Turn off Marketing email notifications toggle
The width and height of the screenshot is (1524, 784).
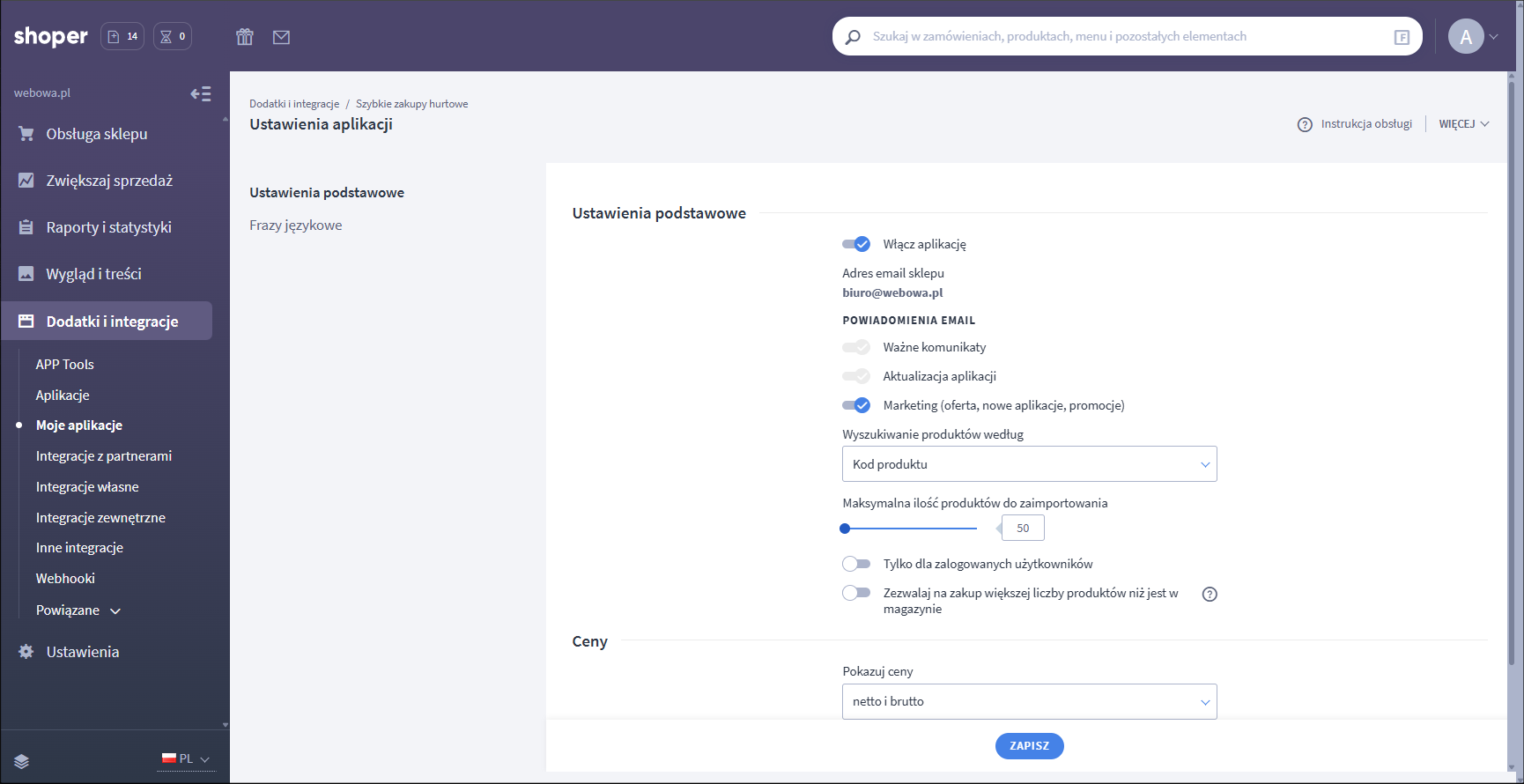(856, 405)
